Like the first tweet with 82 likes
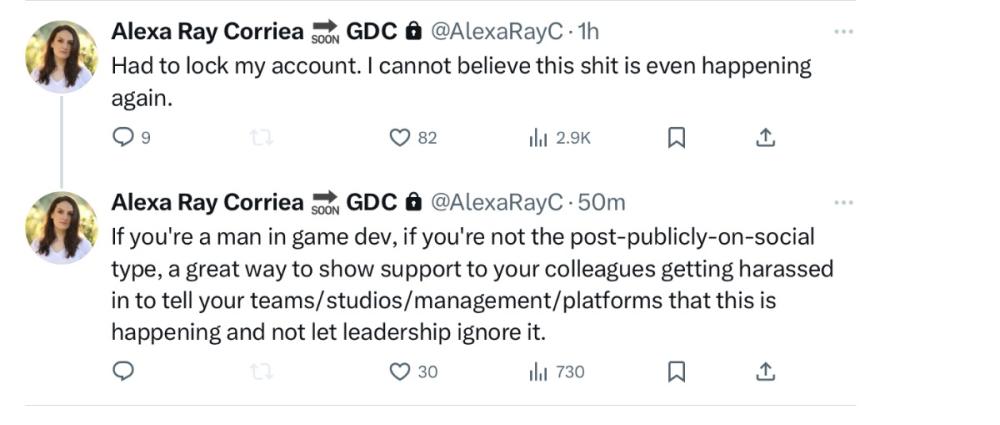 tap(400, 138)
